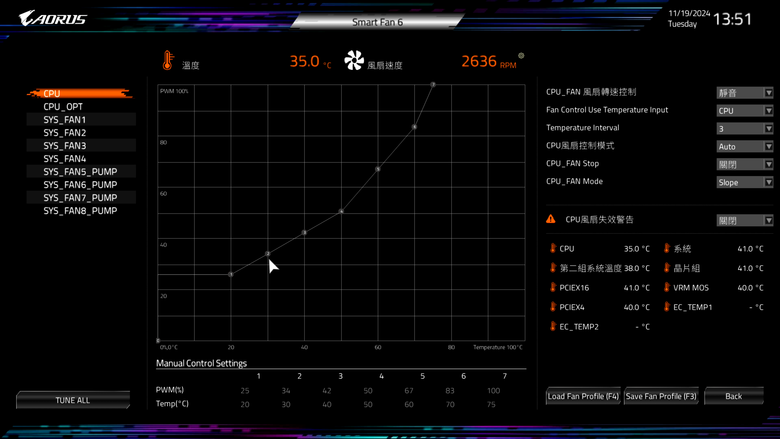Open the CPU fan control mode Auto dropdown
Screen dimensions: 780x439
745,147
